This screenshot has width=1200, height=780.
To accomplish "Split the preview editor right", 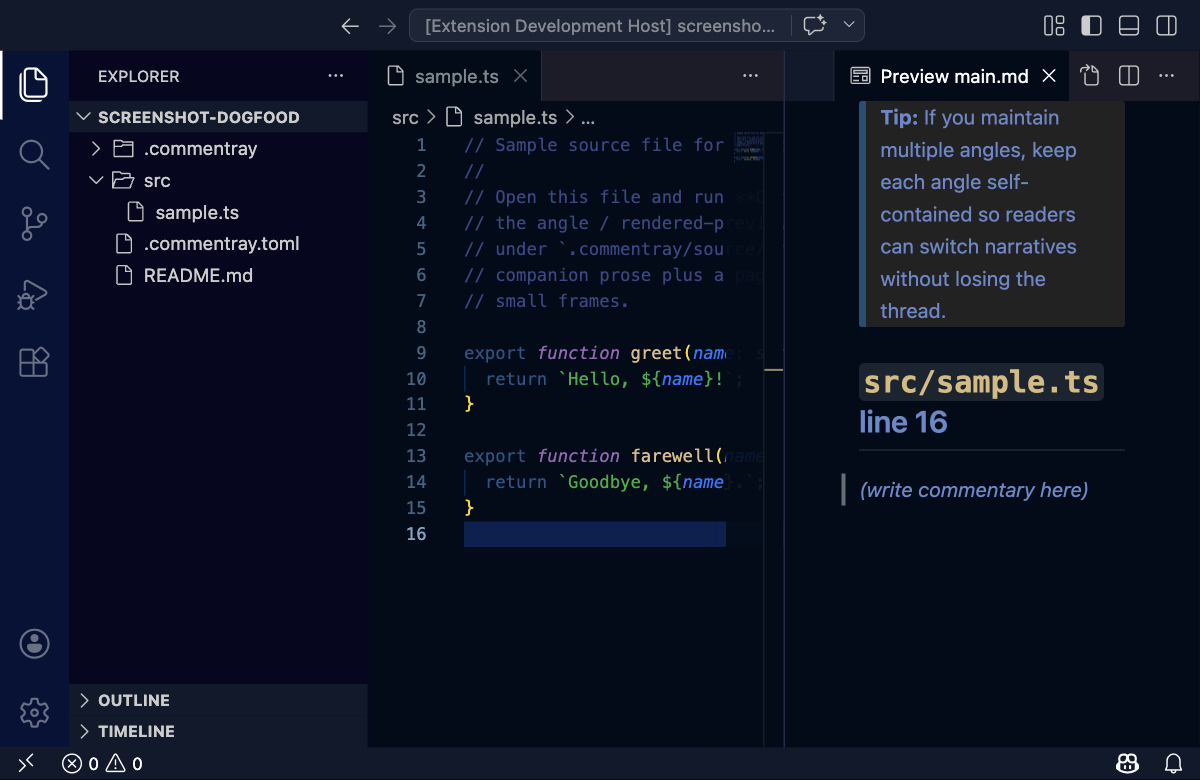I will [1128, 76].
